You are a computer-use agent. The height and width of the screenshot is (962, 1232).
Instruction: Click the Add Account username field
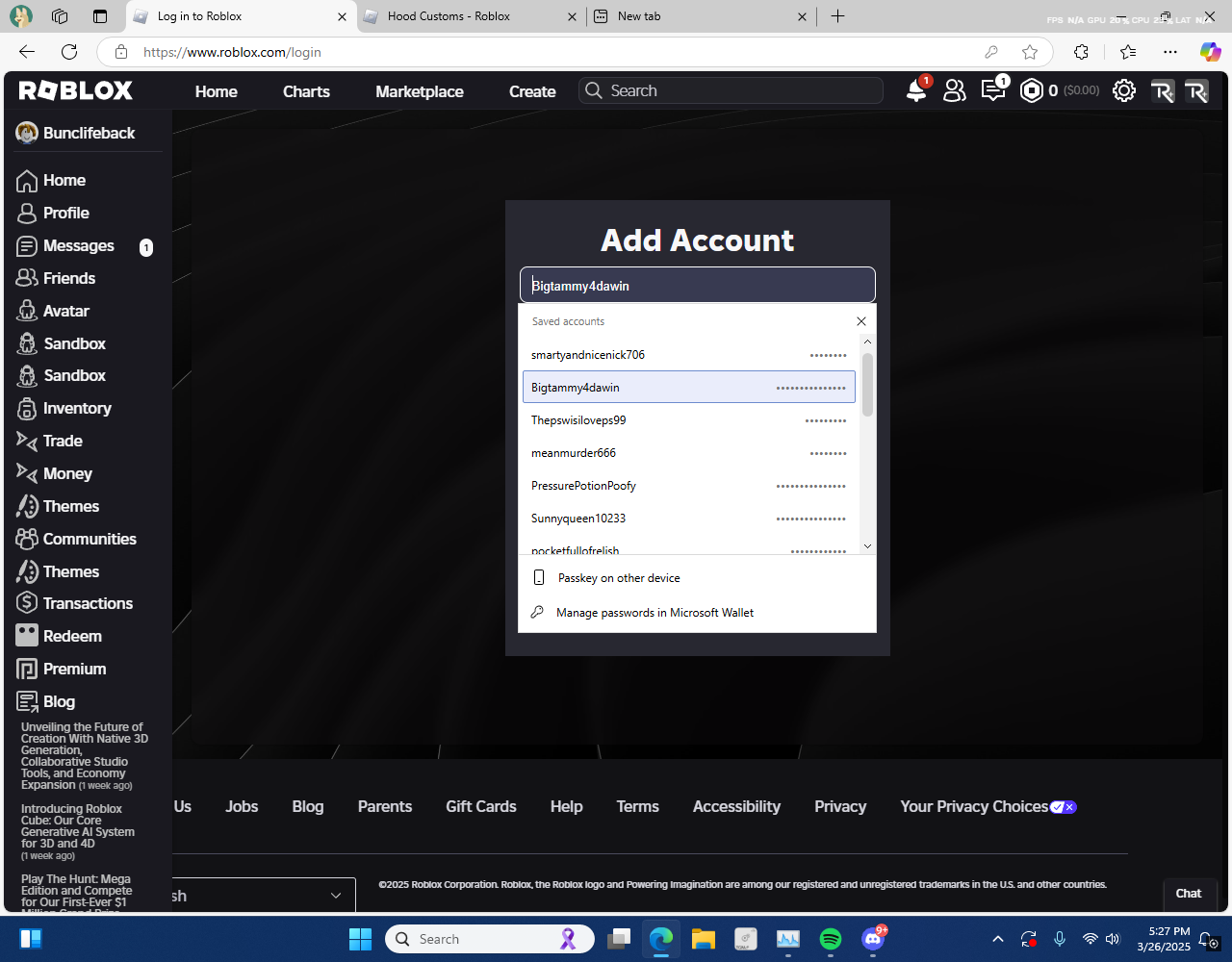[698, 286]
